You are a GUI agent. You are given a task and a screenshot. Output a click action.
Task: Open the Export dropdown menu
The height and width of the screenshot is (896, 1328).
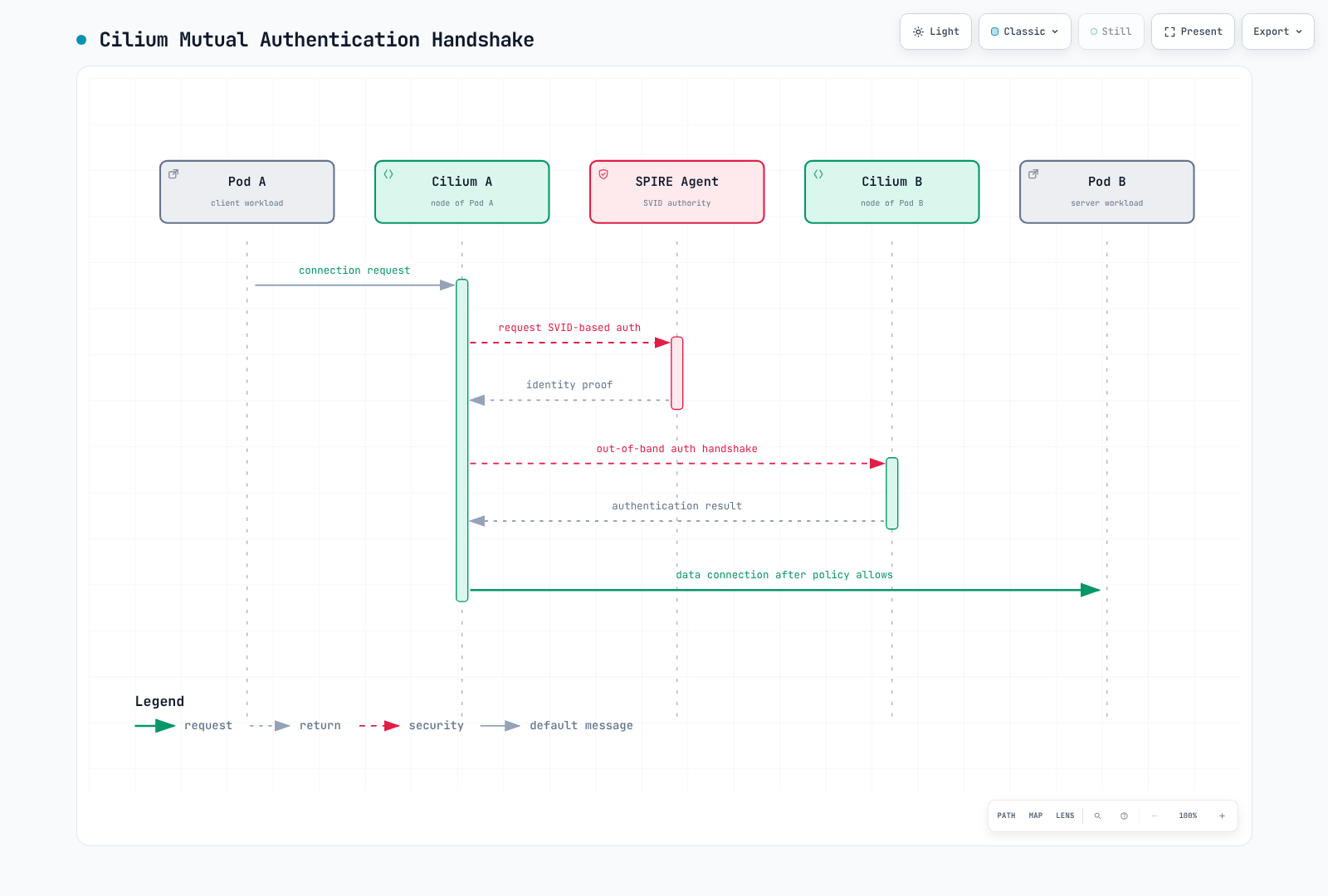click(1278, 32)
